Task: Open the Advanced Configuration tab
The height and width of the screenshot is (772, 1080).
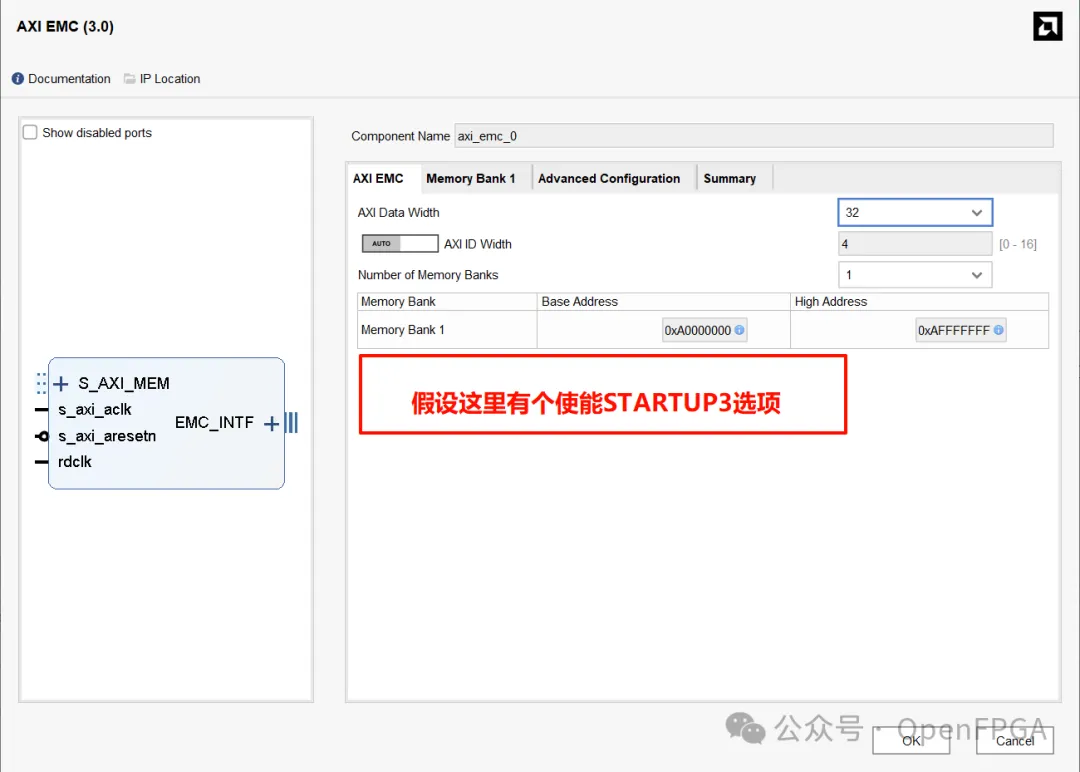Action: pos(609,179)
